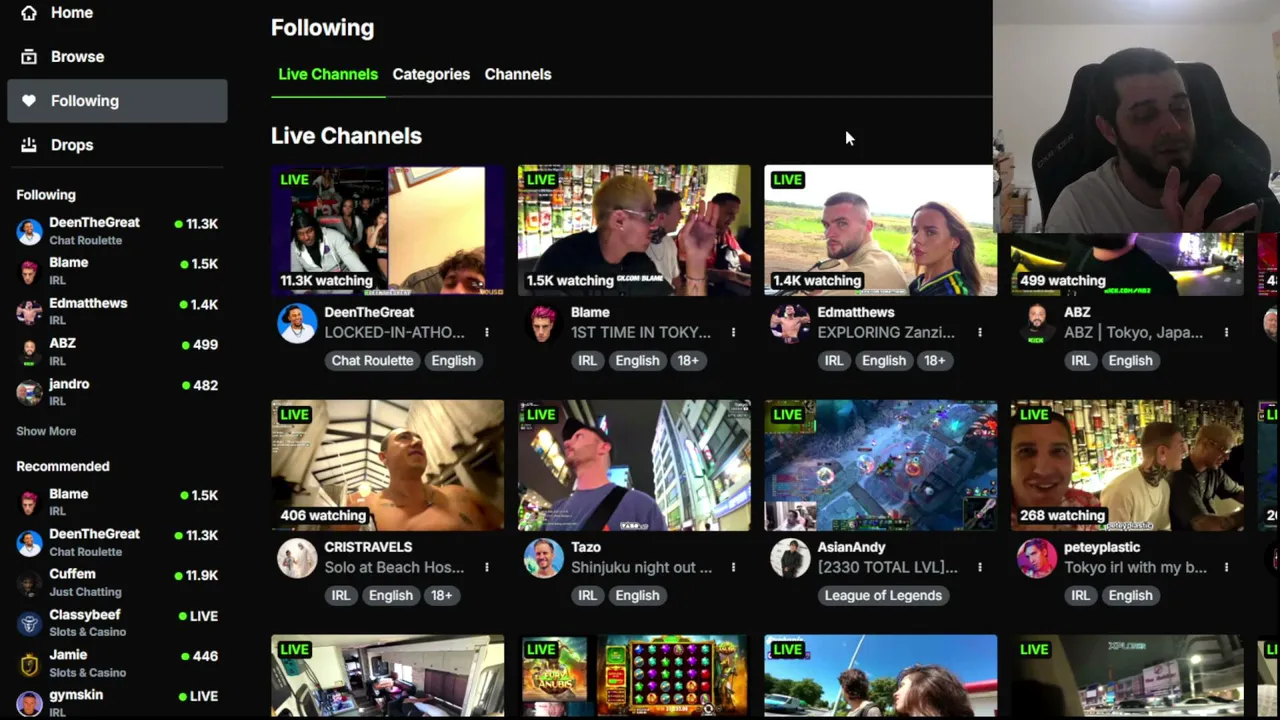
Task: Switch to the Live Channels tab
Action: (x=328, y=74)
